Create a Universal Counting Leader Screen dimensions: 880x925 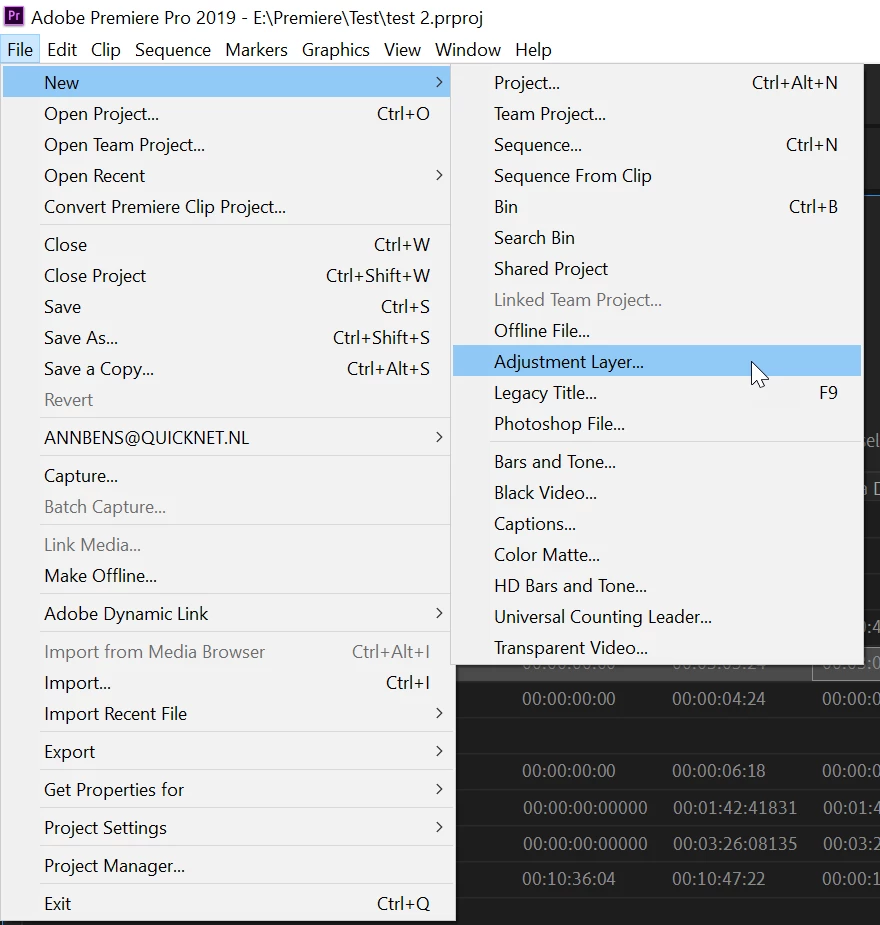[x=656, y=616]
